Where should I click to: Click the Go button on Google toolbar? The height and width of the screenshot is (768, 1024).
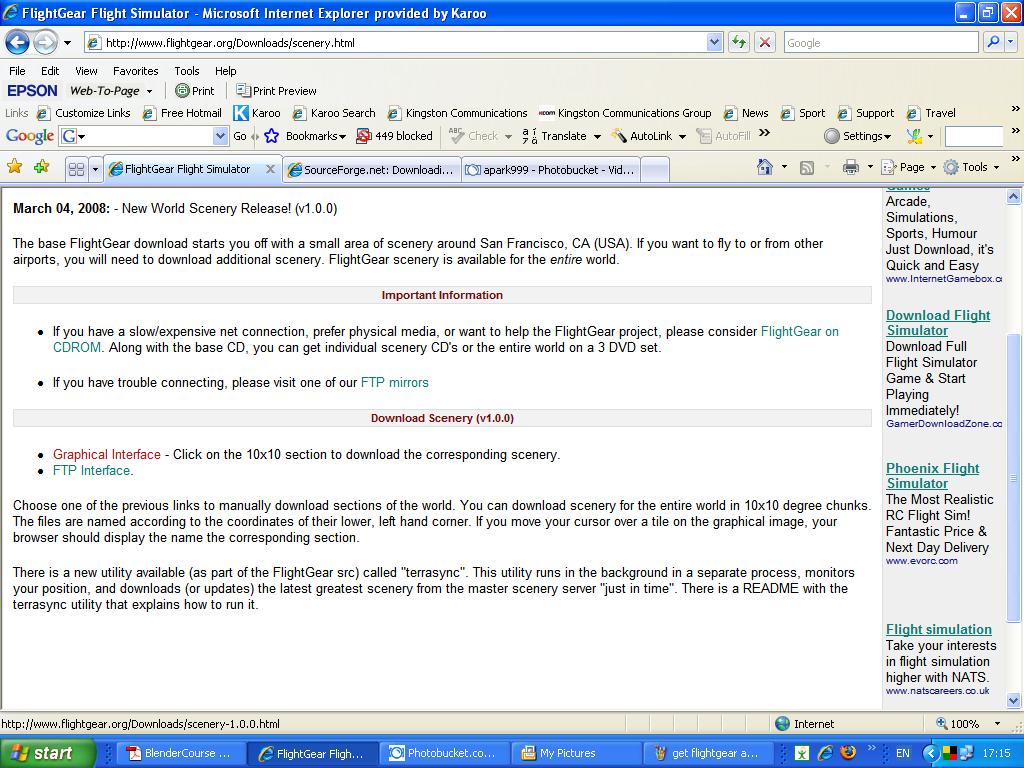[240, 136]
